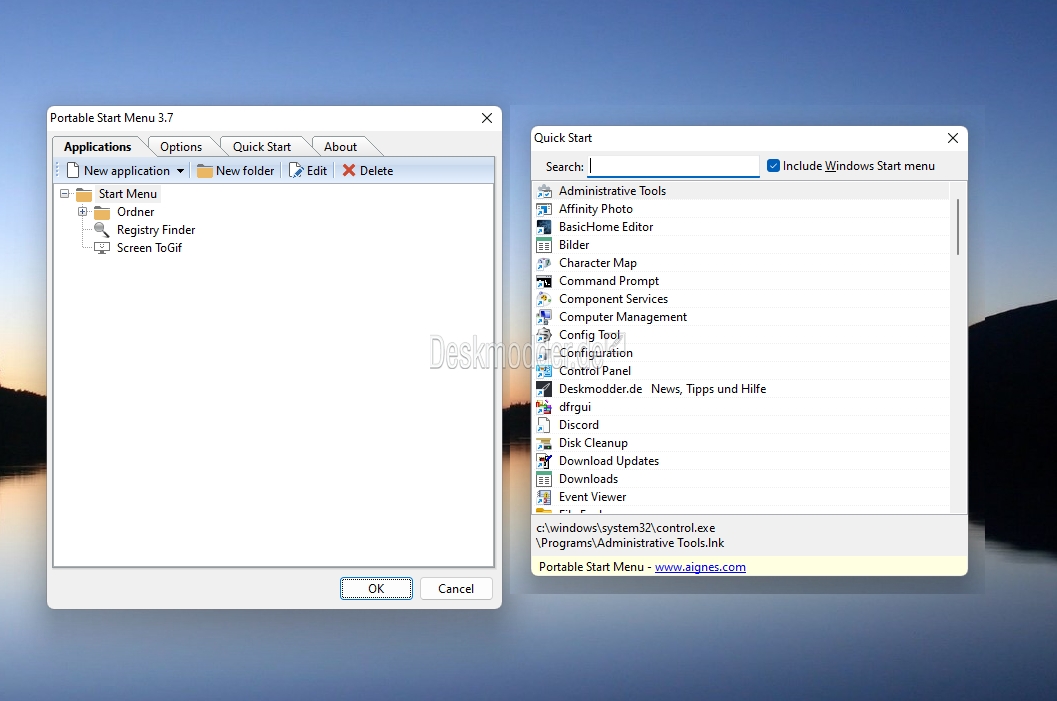Screen dimensions: 1057x701
Task: Click the New application page icon
Action: click(73, 171)
